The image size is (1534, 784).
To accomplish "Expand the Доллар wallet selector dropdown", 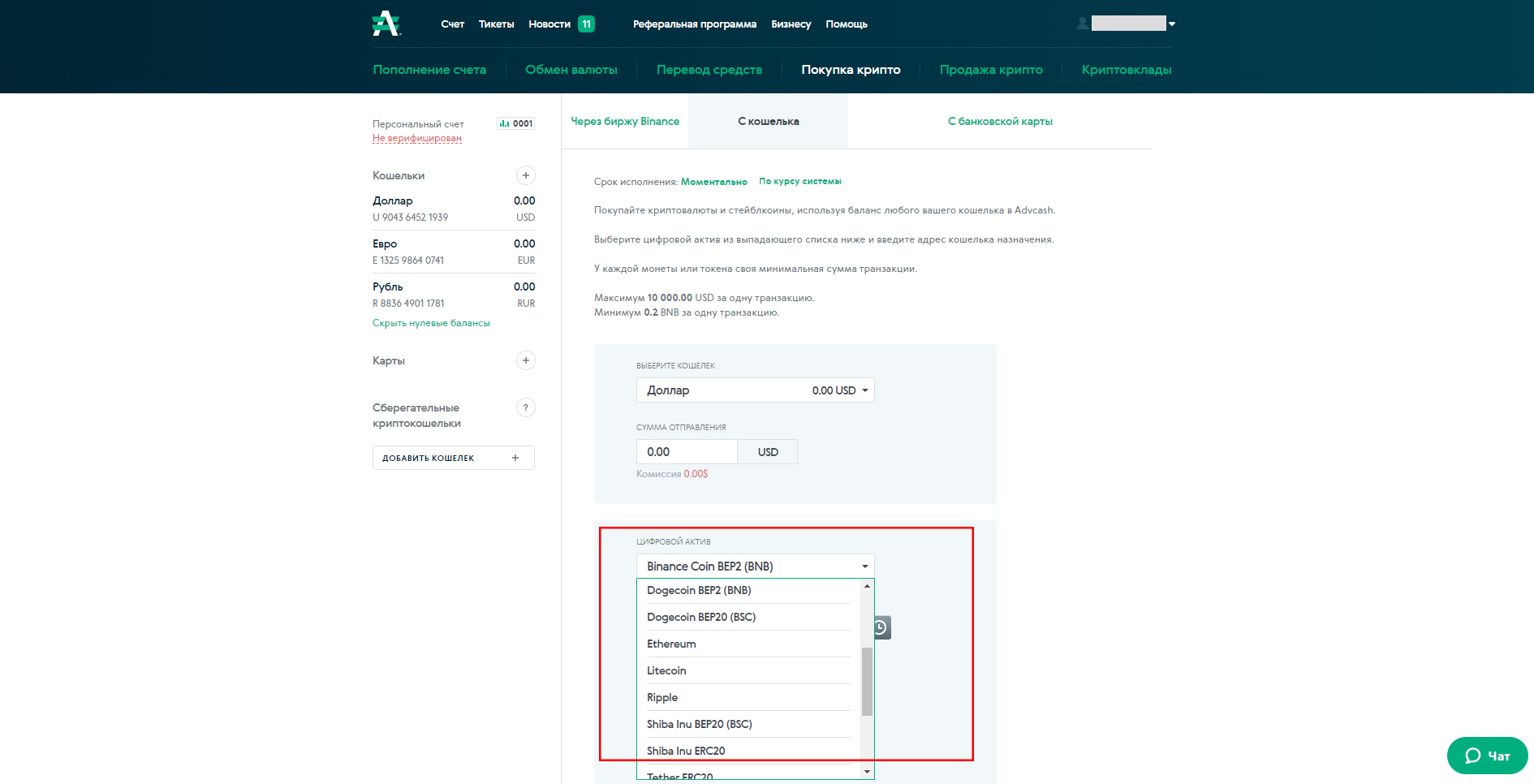I will pos(755,390).
